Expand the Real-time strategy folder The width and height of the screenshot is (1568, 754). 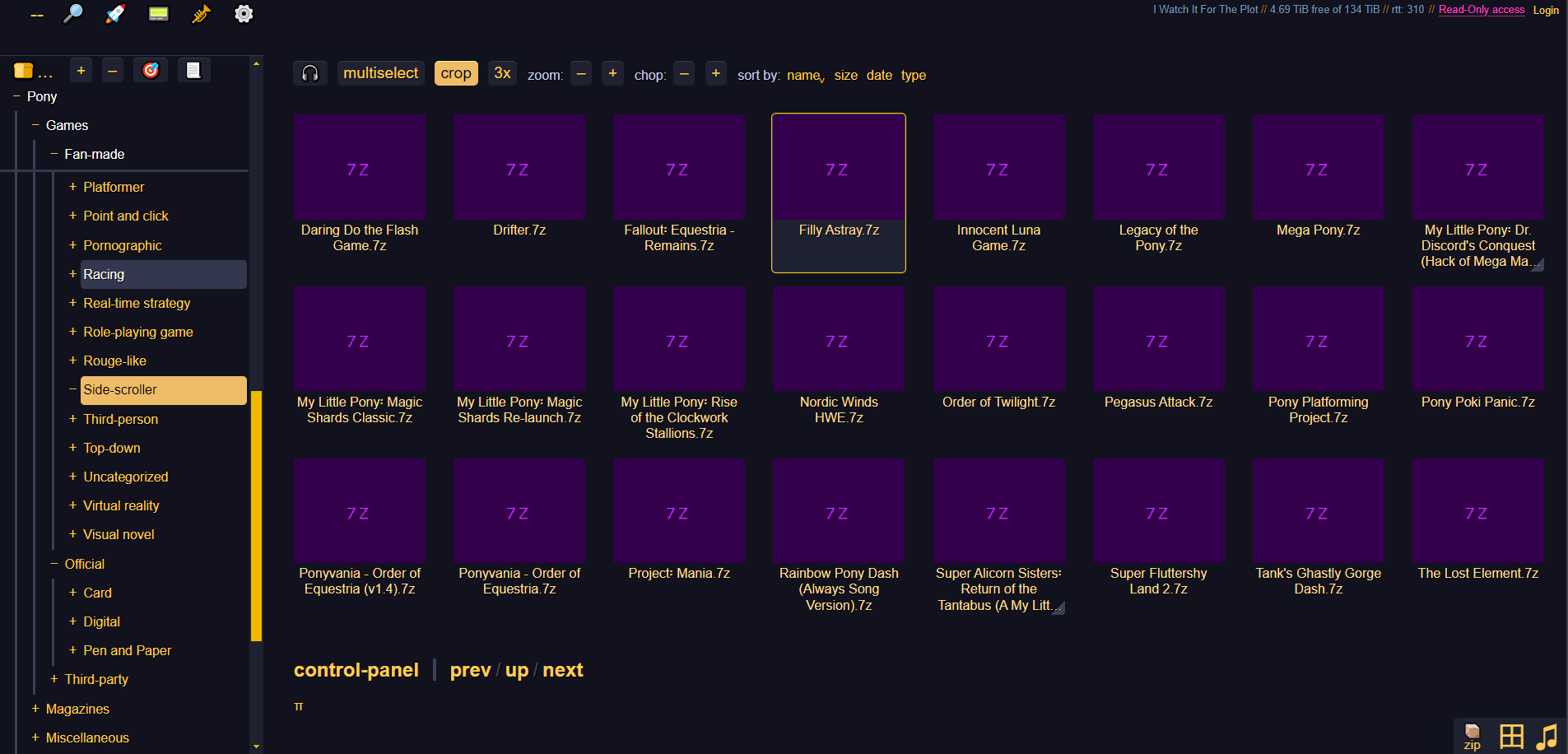pyautogui.click(x=72, y=303)
